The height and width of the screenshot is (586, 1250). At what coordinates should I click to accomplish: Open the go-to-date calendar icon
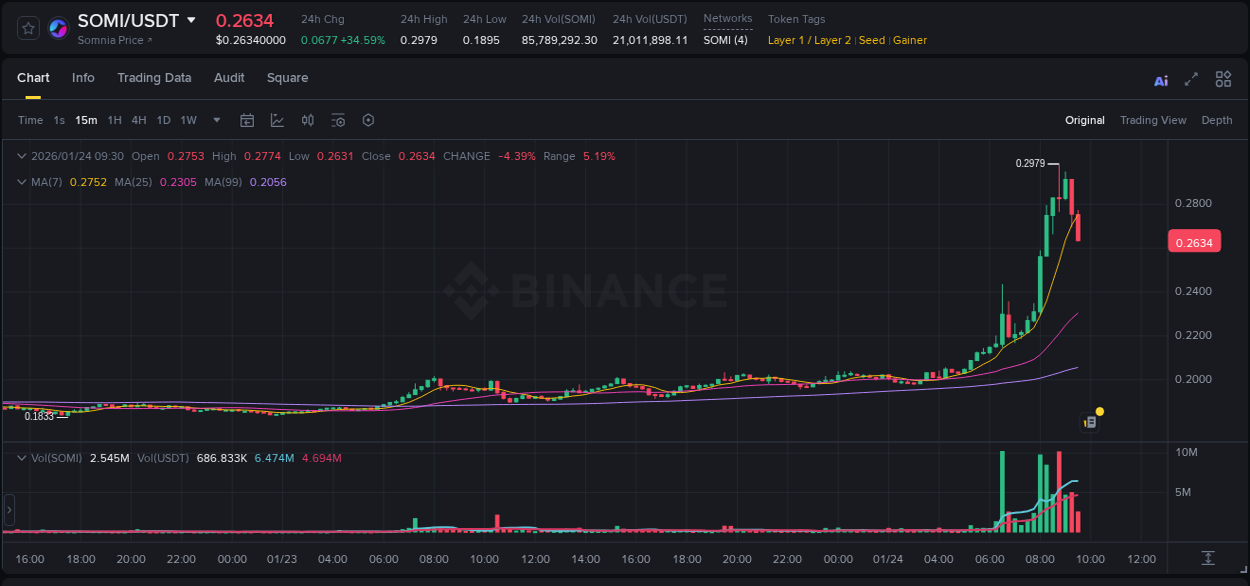coord(247,120)
